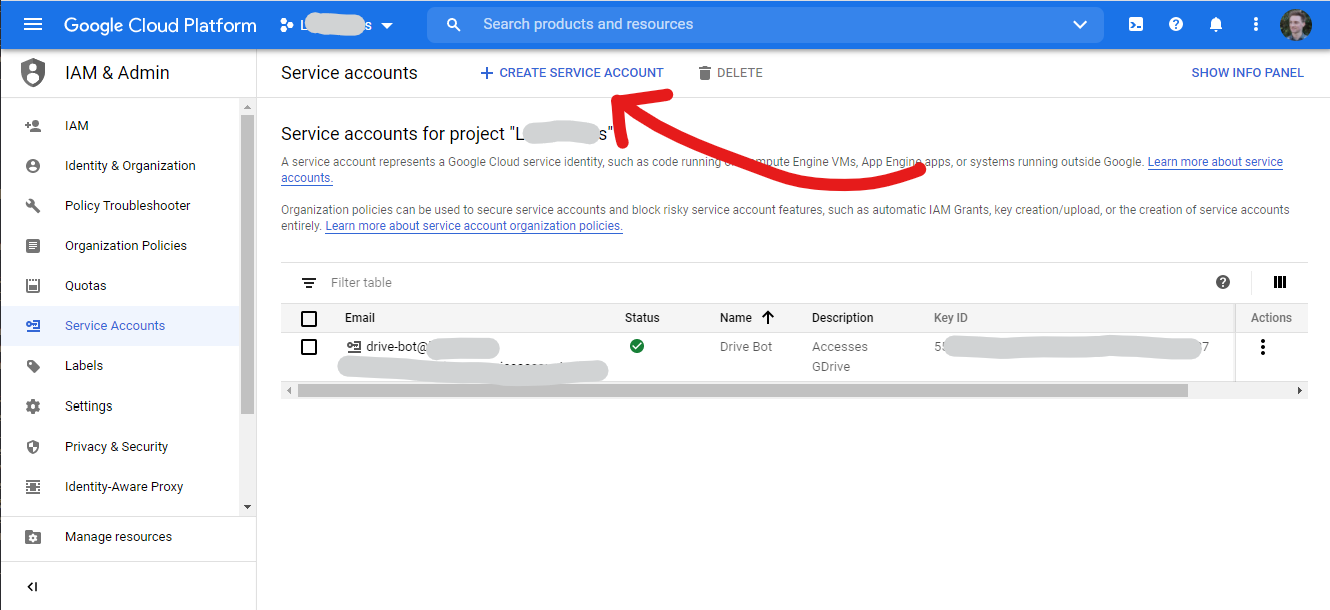This screenshot has height=610, width=1330.
Task: Click the Quotas icon
Action: 33,286
